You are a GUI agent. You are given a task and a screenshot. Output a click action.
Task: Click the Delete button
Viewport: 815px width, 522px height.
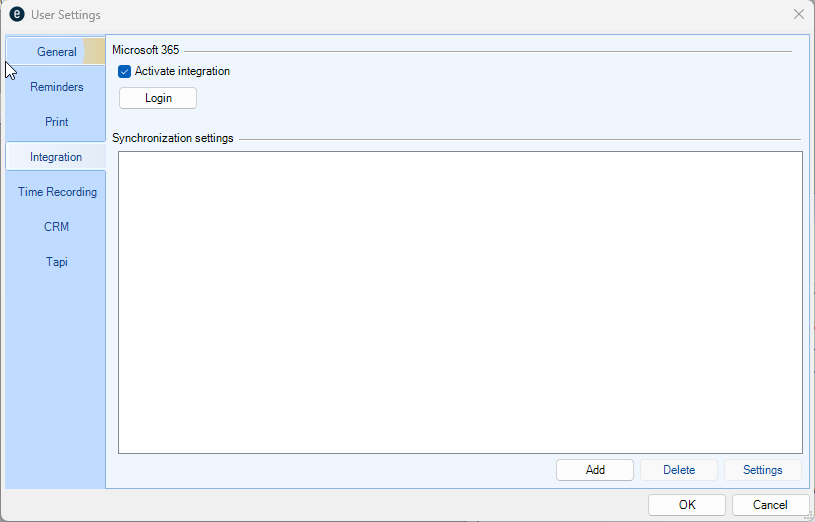click(679, 470)
